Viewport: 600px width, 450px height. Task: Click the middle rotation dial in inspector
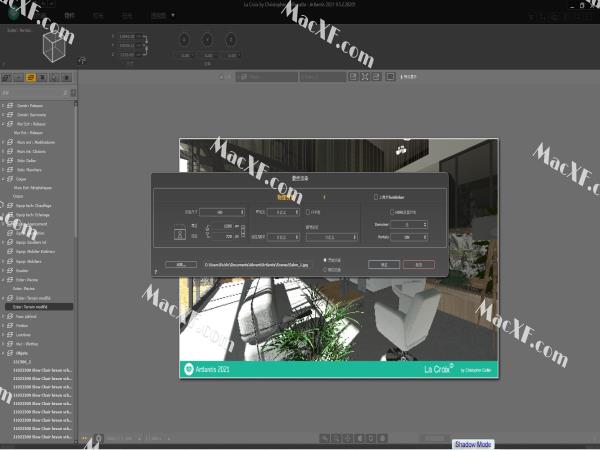point(207,39)
